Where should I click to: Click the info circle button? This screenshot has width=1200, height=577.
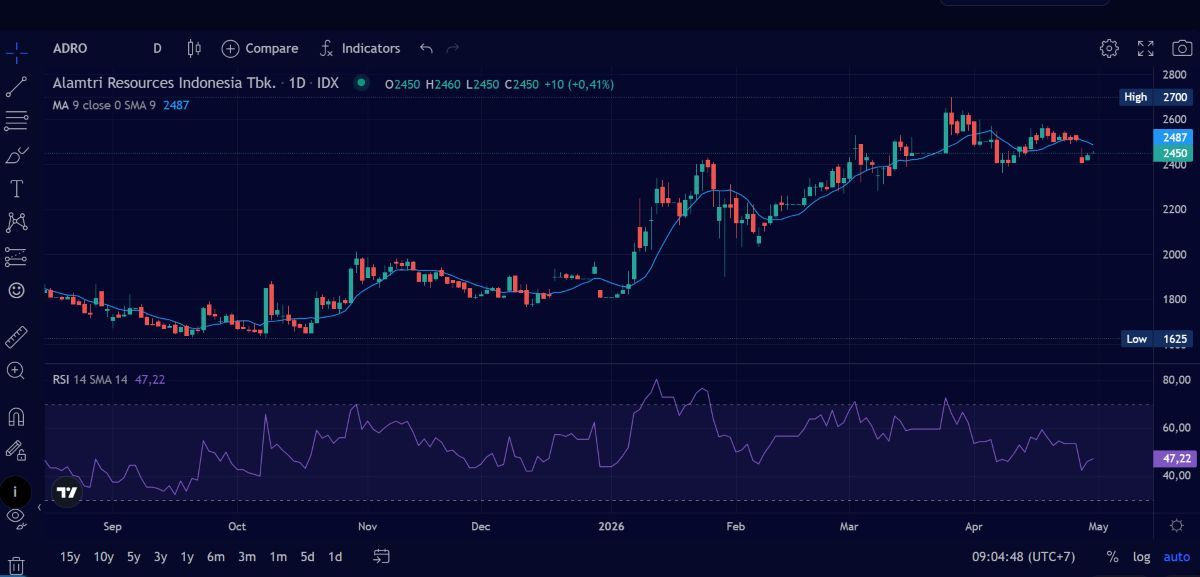(14, 492)
